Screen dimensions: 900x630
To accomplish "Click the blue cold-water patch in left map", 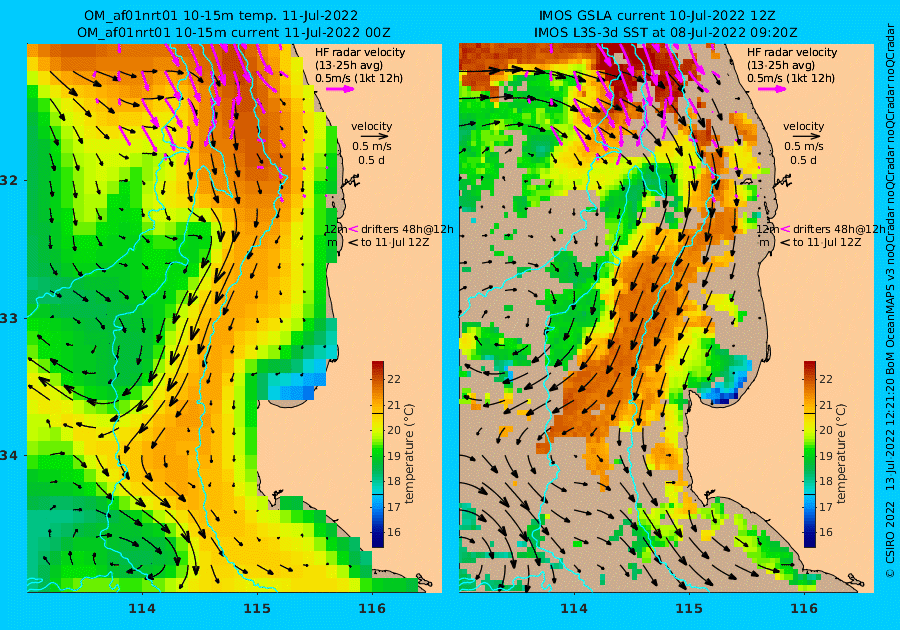I will click(298, 386).
